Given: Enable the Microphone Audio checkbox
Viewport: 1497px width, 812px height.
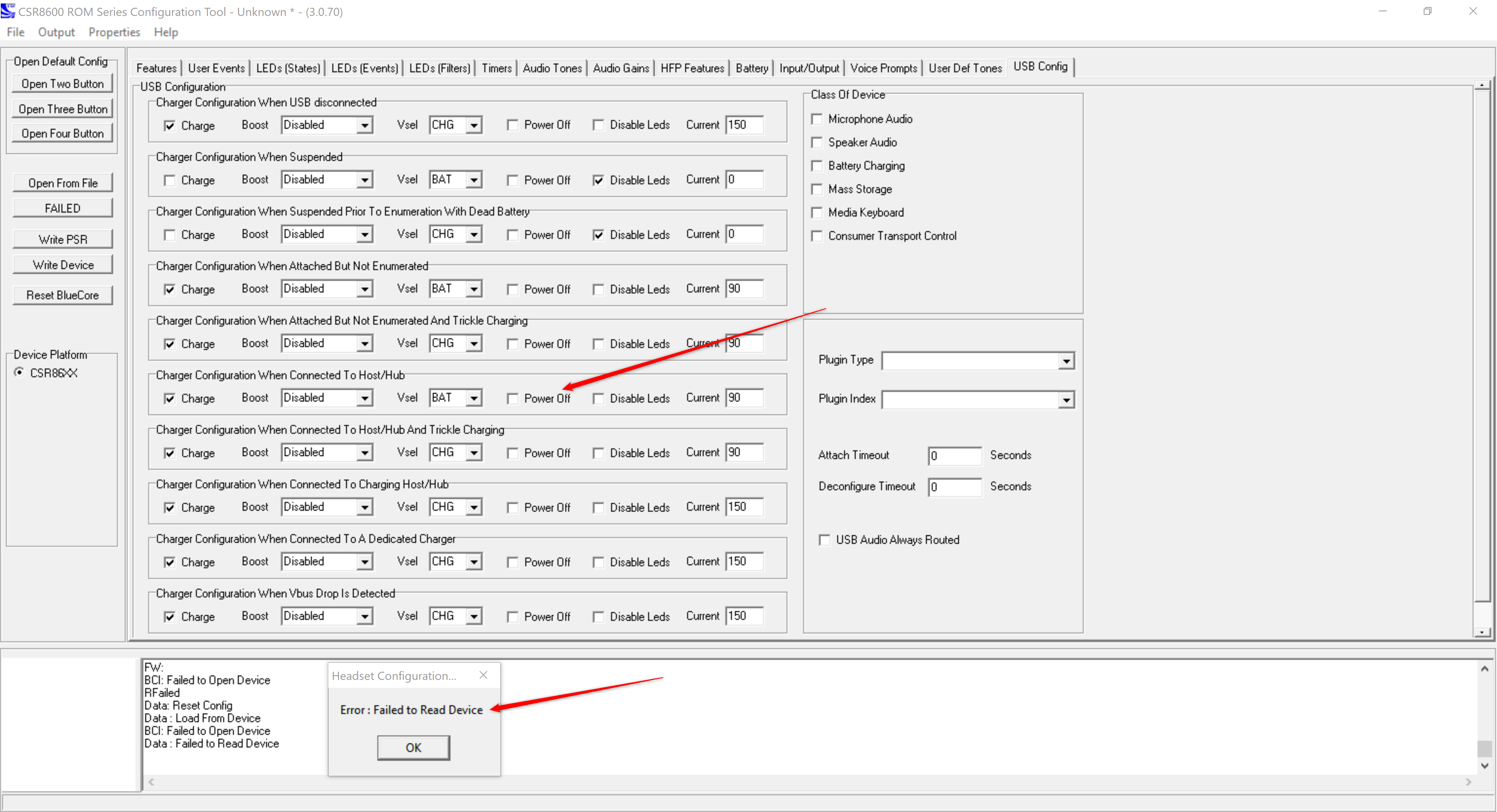Looking at the screenshot, I should coord(817,119).
